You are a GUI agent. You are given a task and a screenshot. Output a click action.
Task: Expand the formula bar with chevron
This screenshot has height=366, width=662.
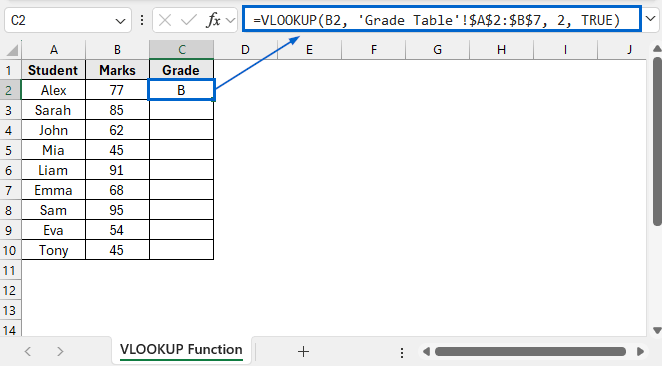[651, 19]
